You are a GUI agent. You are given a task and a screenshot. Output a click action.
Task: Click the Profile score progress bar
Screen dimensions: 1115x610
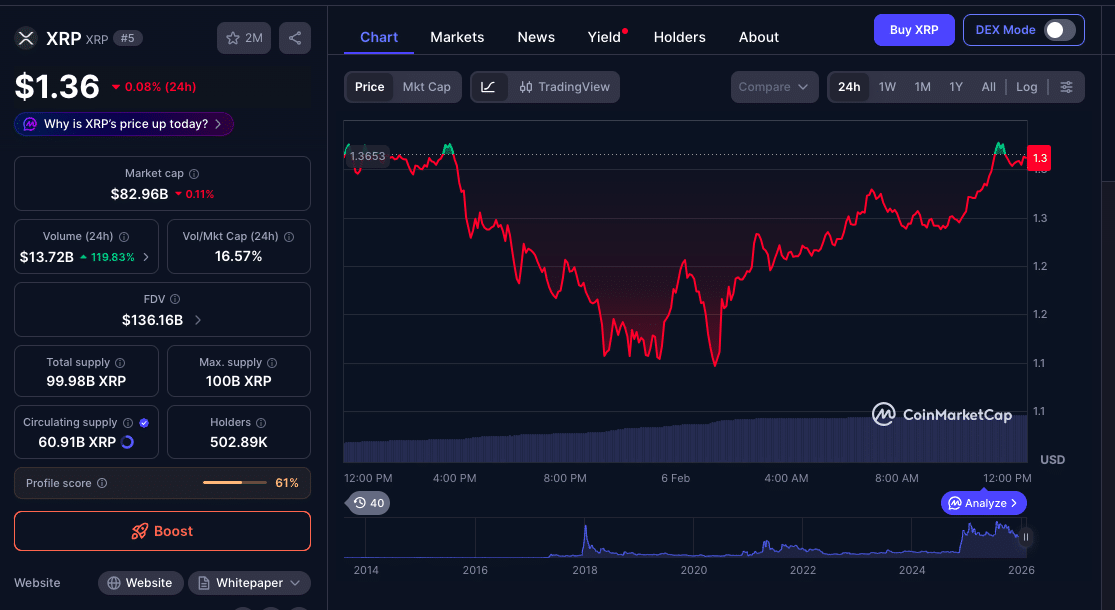pyautogui.click(x=235, y=483)
